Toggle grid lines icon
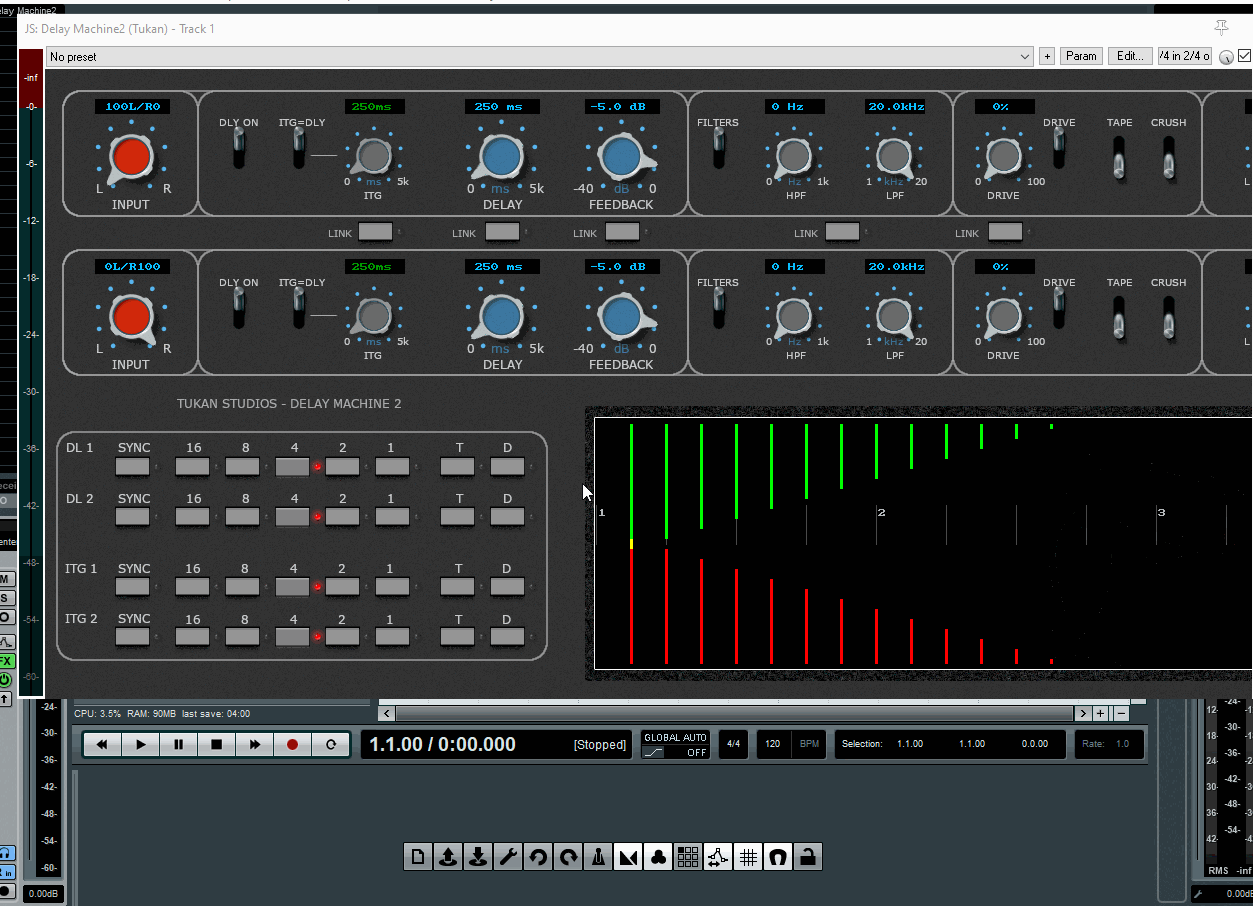 click(748, 856)
